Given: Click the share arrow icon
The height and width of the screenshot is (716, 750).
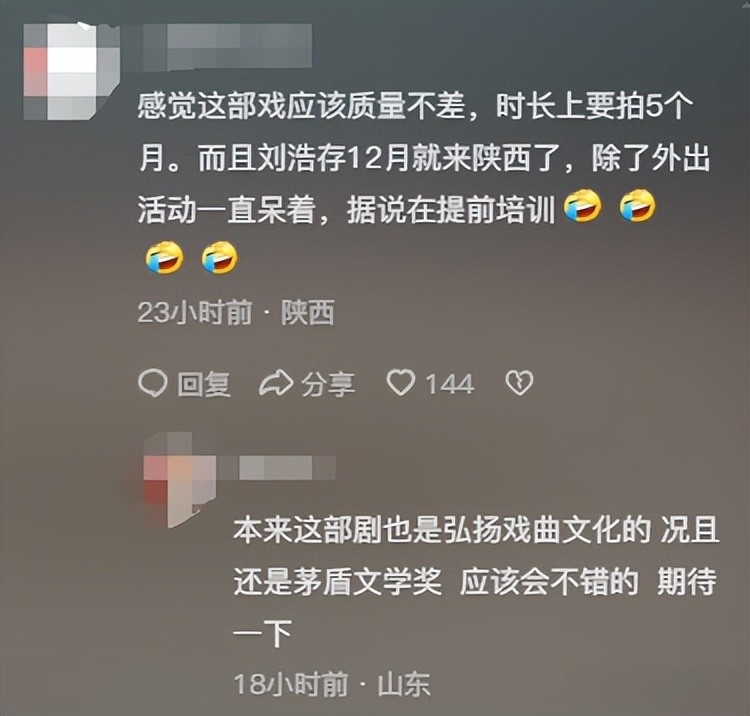Looking at the screenshot, I should (276, 384).
